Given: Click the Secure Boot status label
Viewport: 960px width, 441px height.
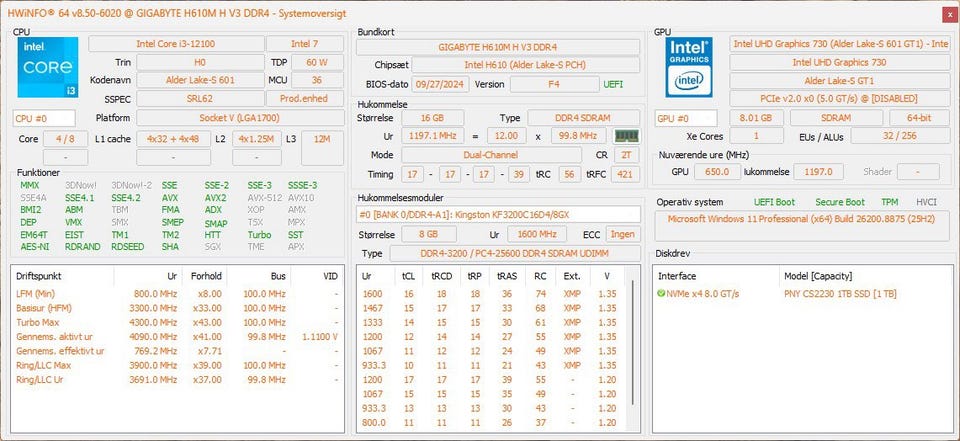Looking at the screenshot, I should click(x=840, y=202).
